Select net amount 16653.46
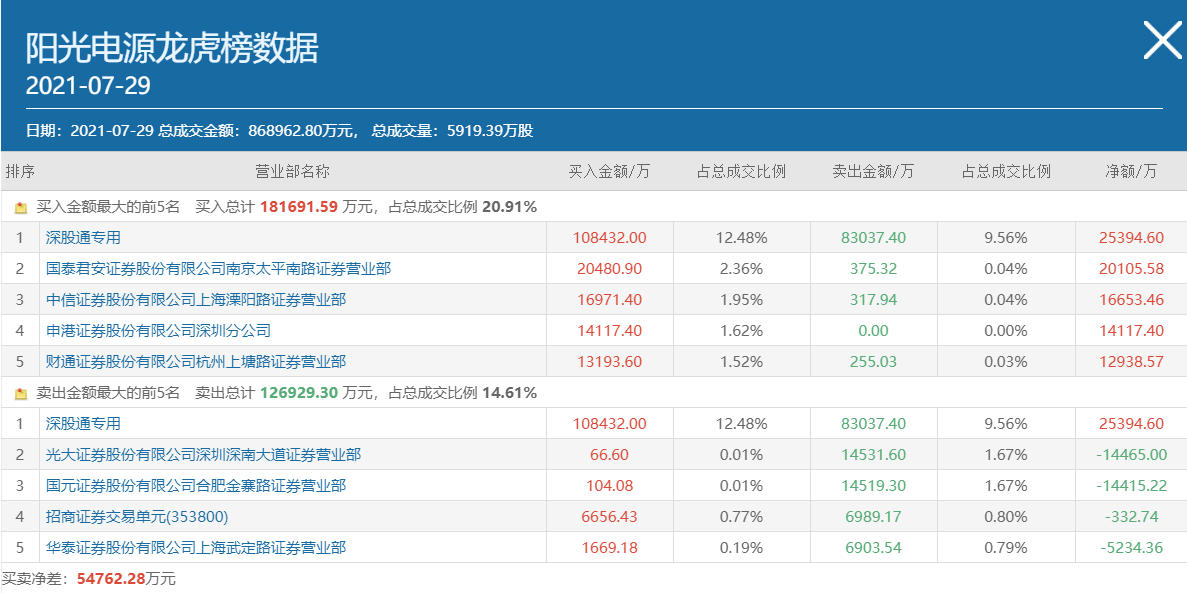Screen dimensions: 1187x593 (x=1131, y=300)
